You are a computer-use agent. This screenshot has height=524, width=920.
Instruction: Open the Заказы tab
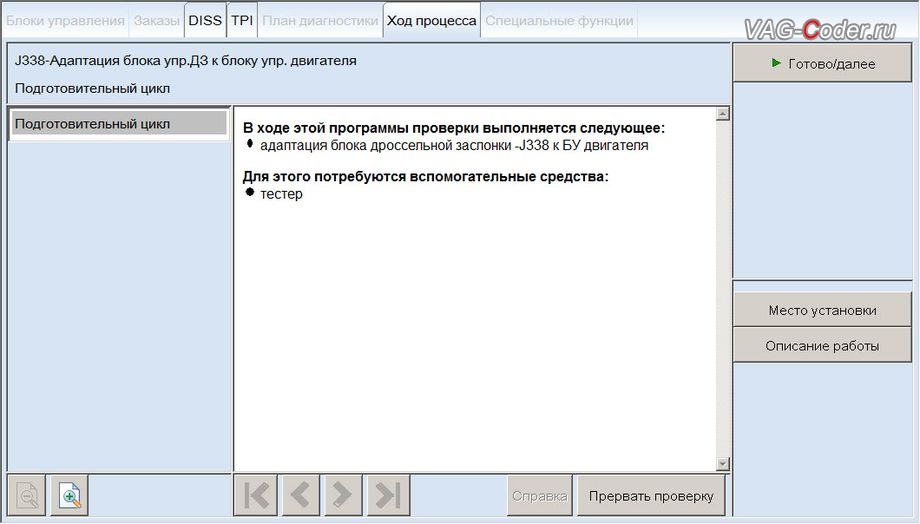coord(156,21)
